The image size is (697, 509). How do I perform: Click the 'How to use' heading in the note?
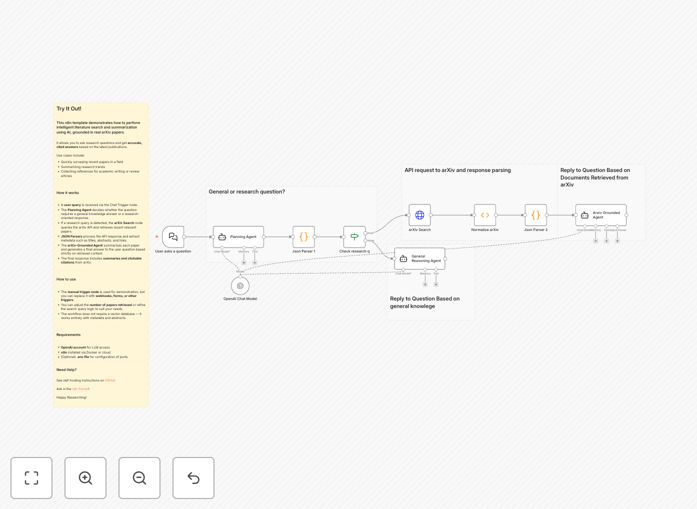pyautogui.click(x=66, y=279)
